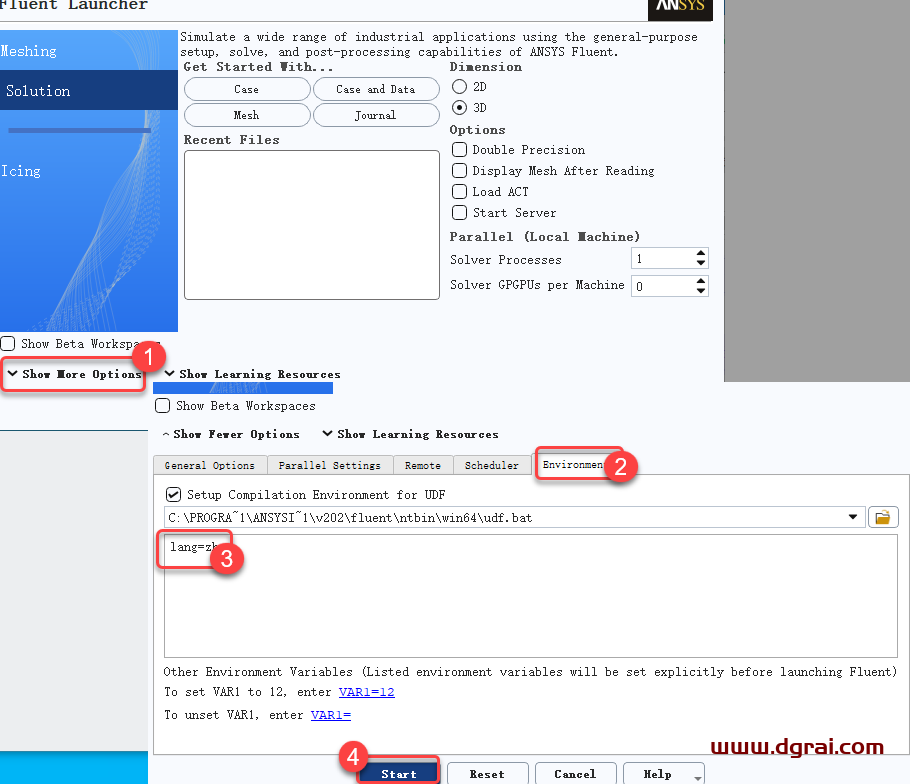Switch to Remote tab
The image size is (910, 784).
point(422,465)
